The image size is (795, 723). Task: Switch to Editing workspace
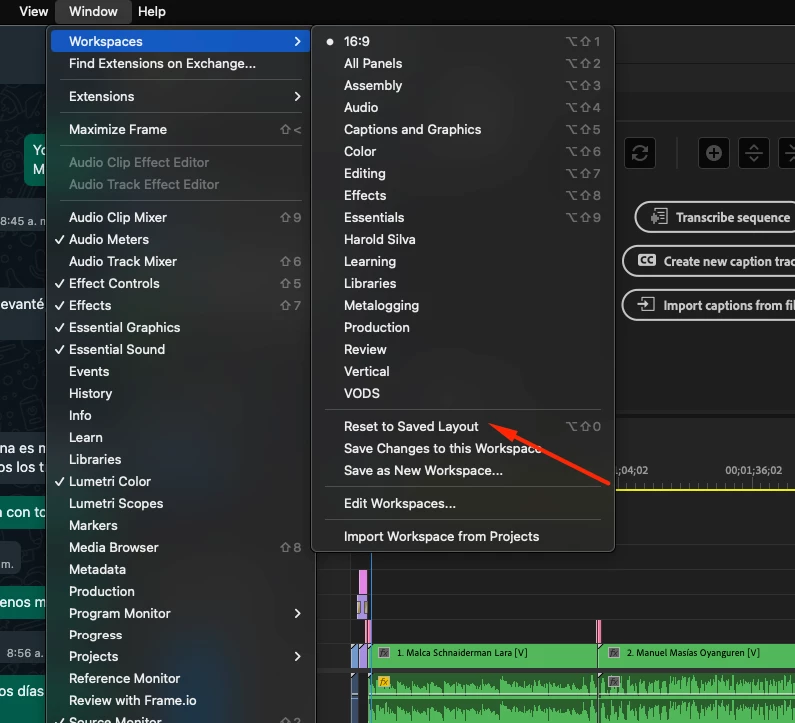tap(463, 173)
